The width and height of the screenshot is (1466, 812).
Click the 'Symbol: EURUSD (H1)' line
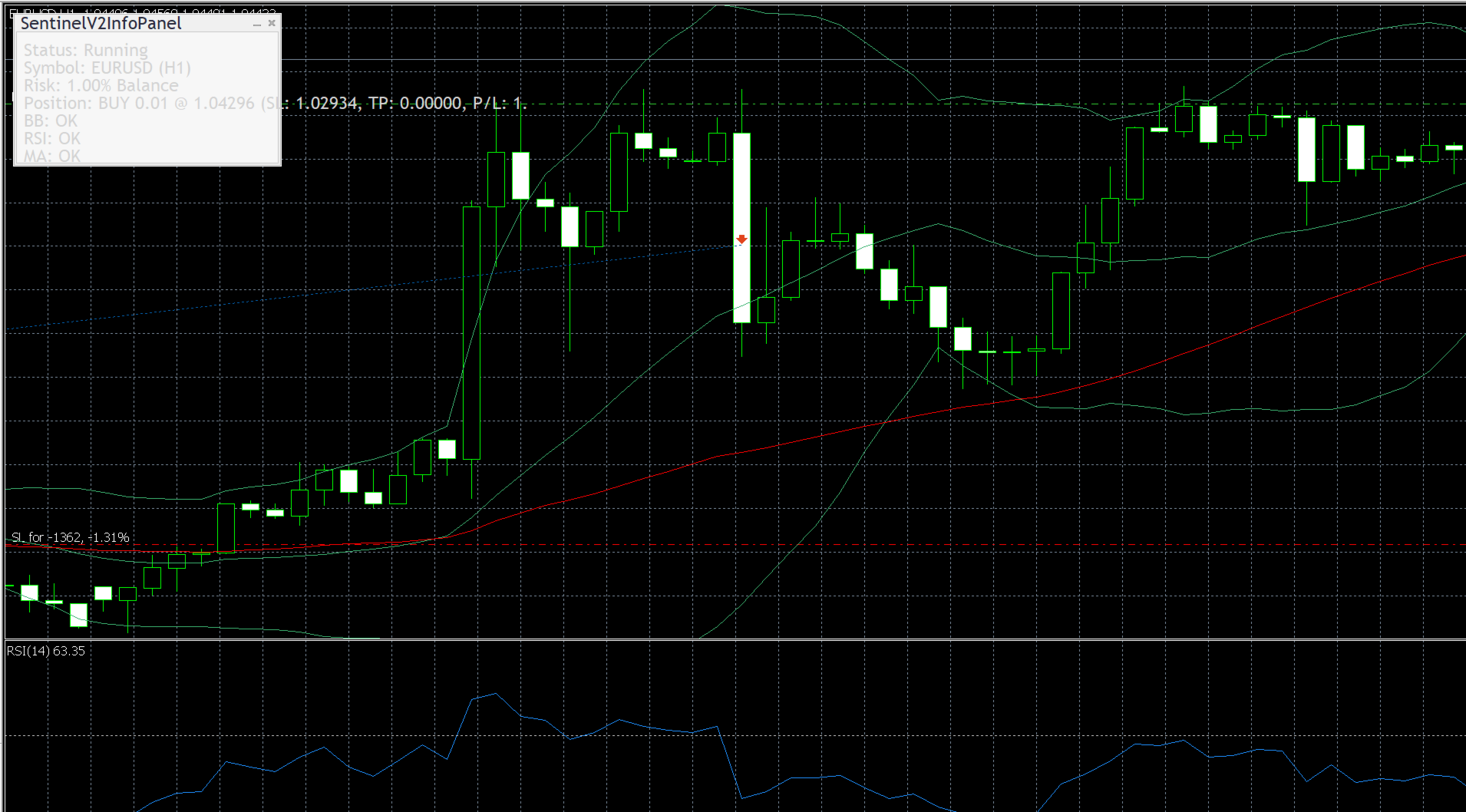coord(107,68)
